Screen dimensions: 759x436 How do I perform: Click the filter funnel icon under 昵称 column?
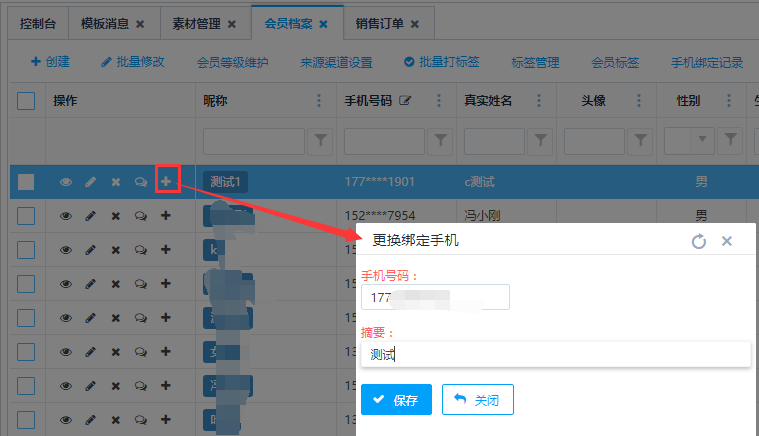tap(320, 141)
